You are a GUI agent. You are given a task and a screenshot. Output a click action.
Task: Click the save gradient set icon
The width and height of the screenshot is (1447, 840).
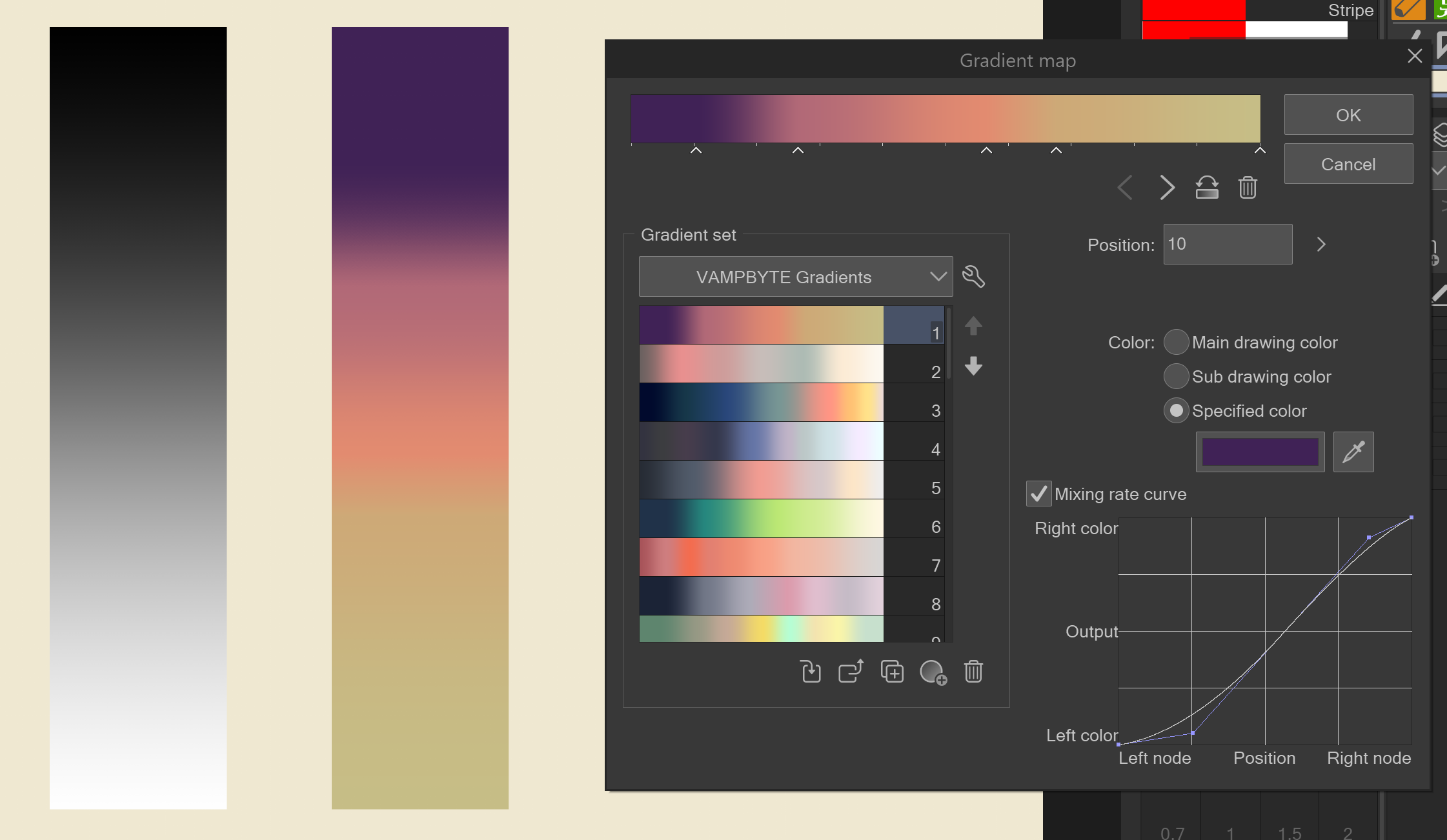(x=850, y=672)
